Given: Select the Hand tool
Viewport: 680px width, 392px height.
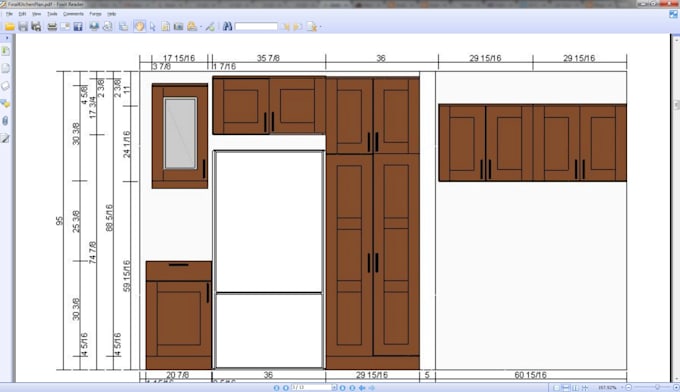Looking at the screenshot, I should point(139,26).
